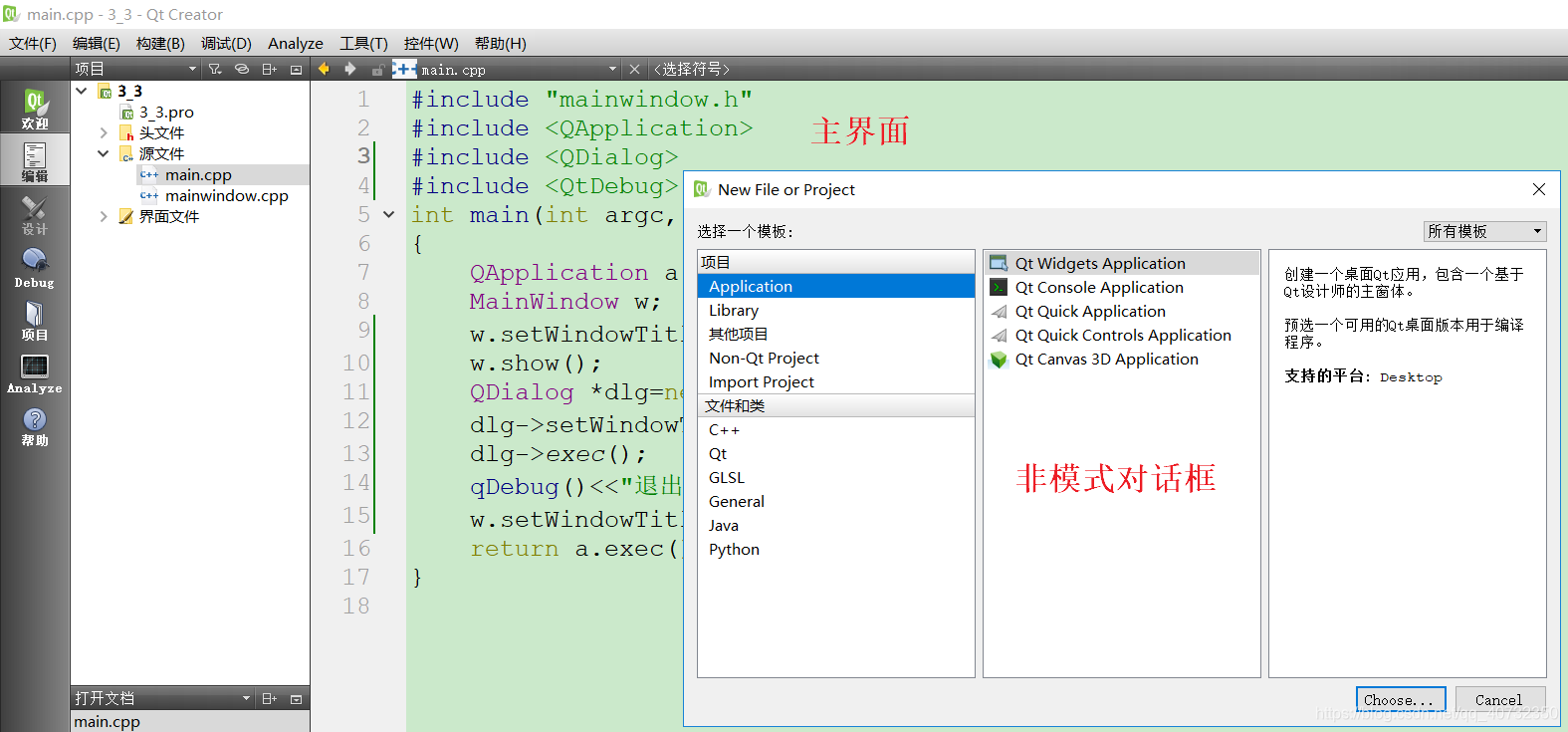
Task: Close main.cpp editor document with X
Action: coord(634,69)
